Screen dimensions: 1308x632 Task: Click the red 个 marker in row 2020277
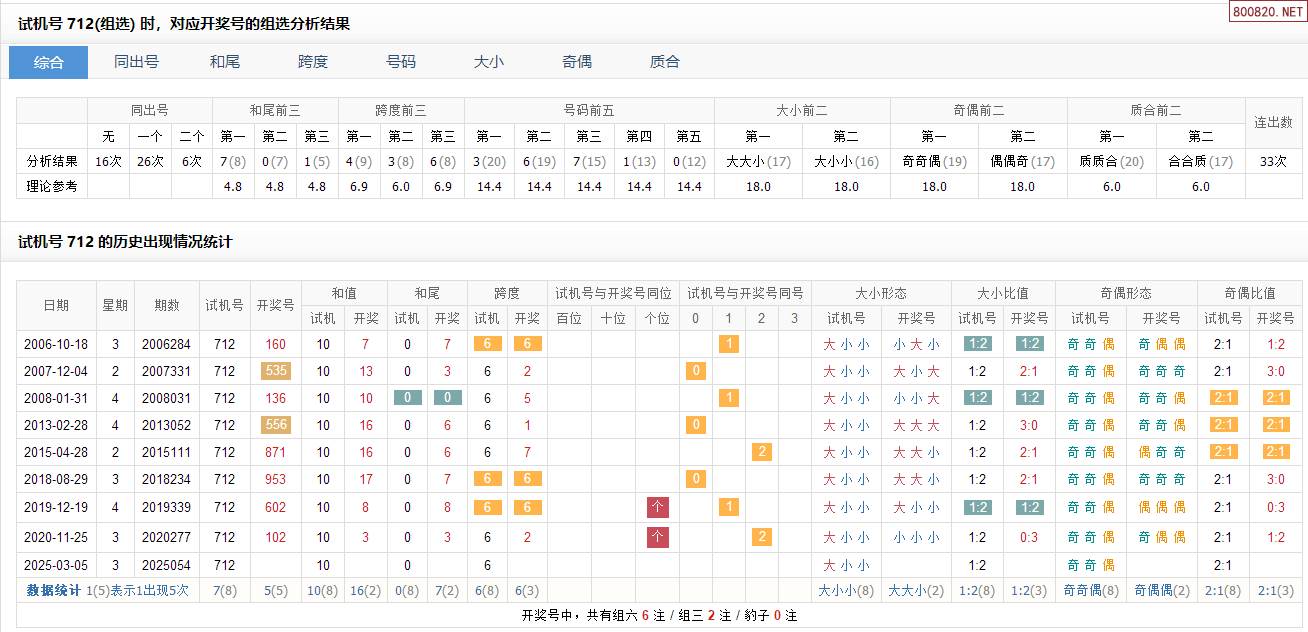pyautogui.click(x=657, y=537)
